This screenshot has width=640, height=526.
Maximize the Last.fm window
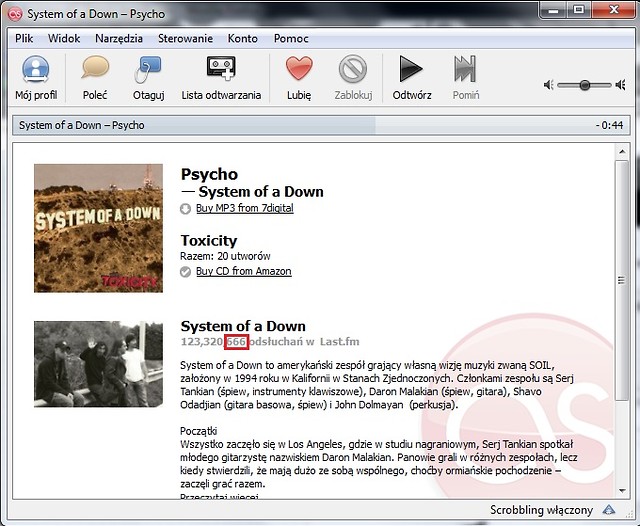pyautogui.click(x=579, y=10)
